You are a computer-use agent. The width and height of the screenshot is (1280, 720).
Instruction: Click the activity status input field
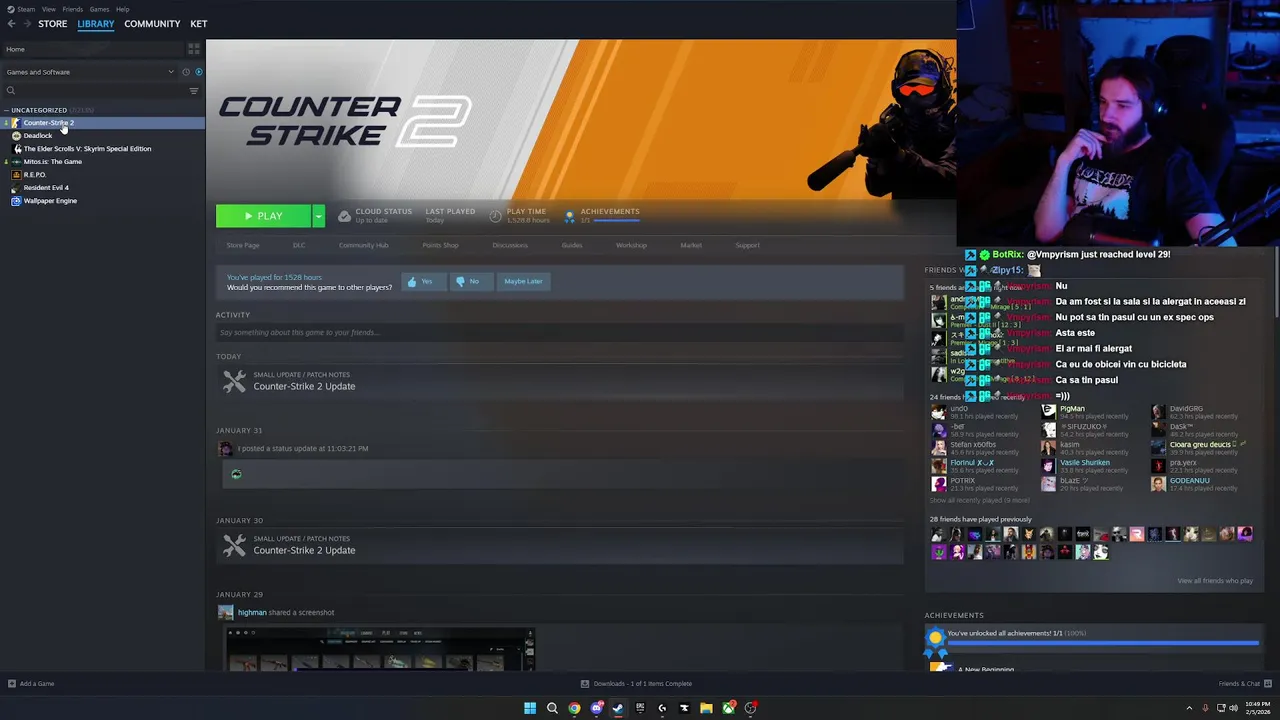(559, 333)
